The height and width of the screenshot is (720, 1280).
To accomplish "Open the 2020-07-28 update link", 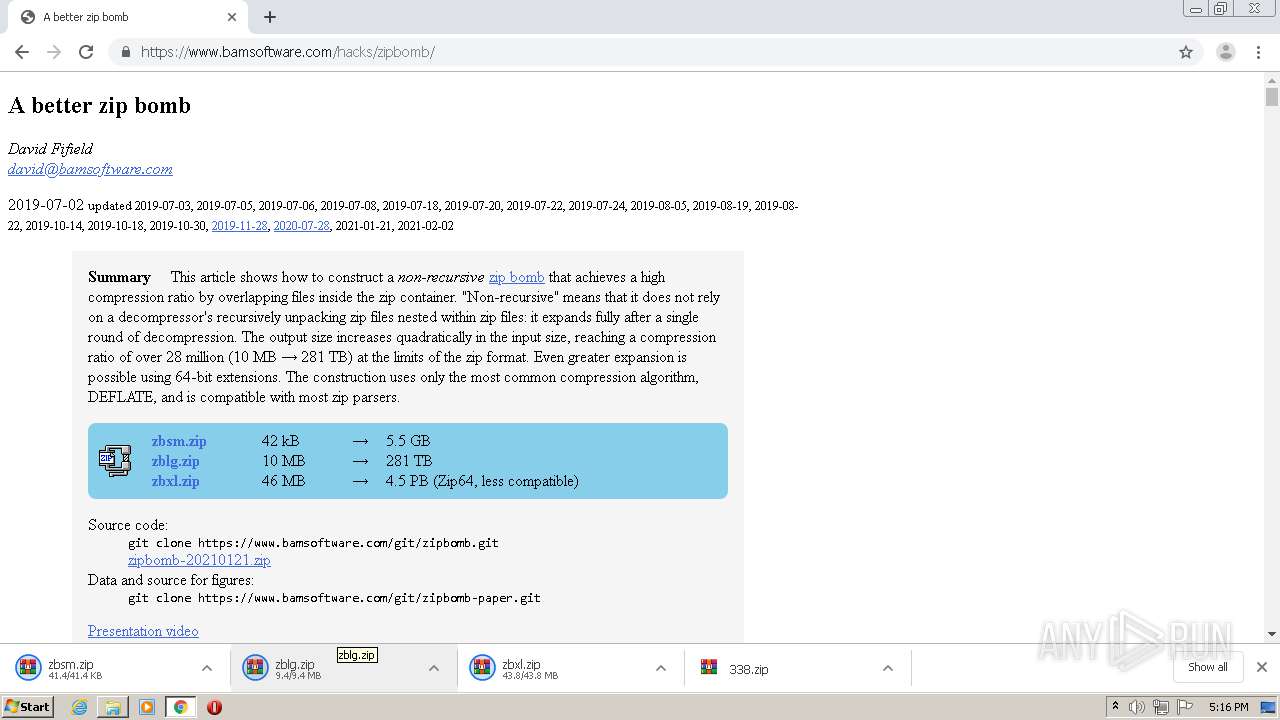I will (301, 226).
